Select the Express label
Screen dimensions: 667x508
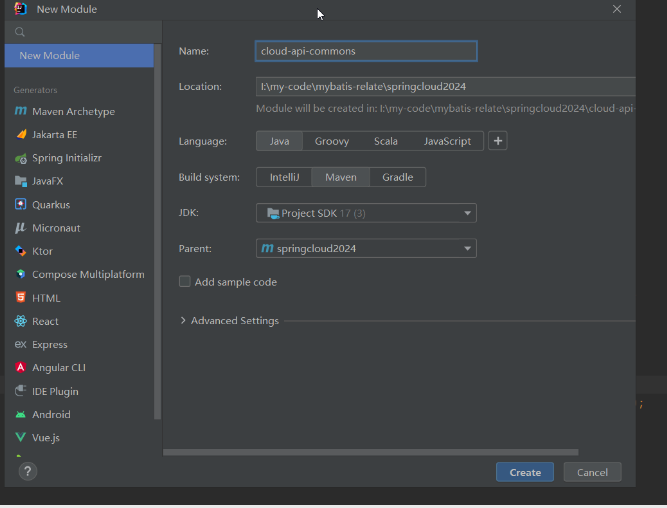(50, 345)
